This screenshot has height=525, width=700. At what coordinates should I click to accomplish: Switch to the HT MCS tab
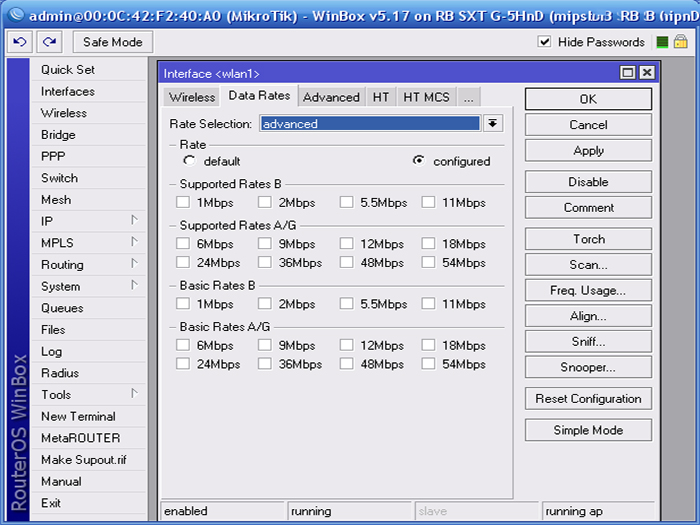[426, 97]
